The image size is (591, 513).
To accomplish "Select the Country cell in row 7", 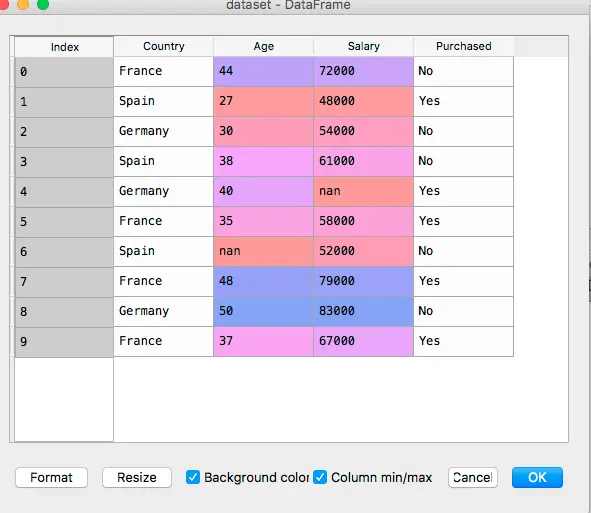I will click(x=164, y=282).
